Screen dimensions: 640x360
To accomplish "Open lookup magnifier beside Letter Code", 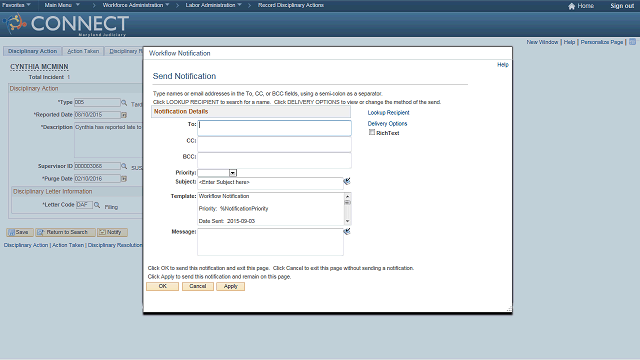I will [x=97, y=205].
